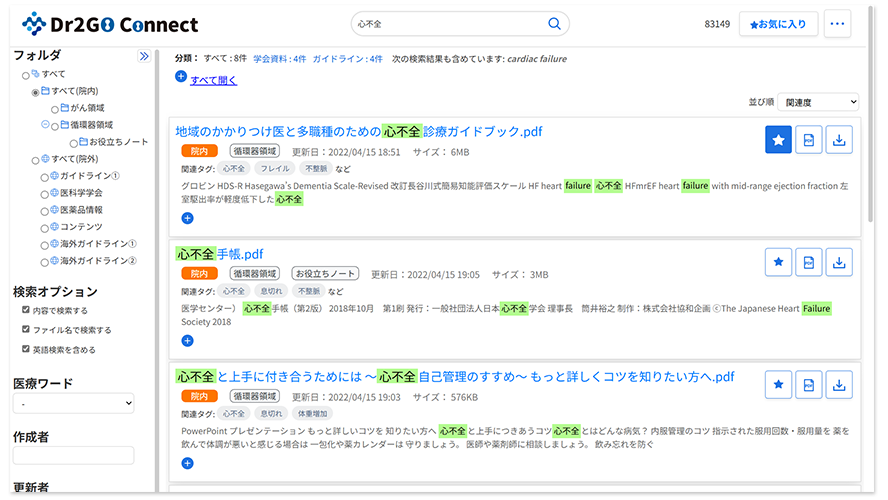The image size is (888, 500).
Task: Download the 心不全と上手に付き合うためには file
Action: [x=839, y=385]
